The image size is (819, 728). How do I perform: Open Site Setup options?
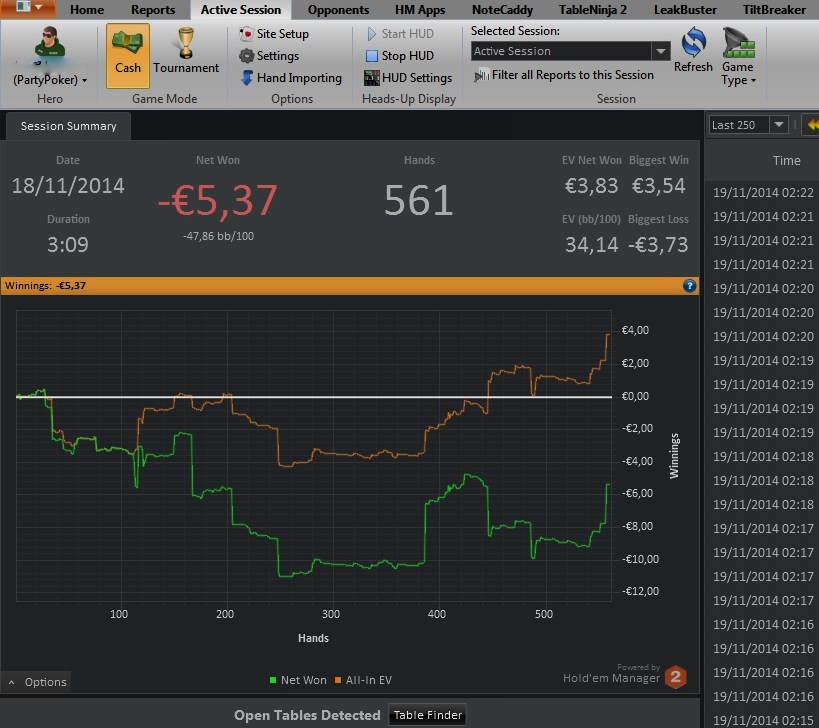point(274,34)
